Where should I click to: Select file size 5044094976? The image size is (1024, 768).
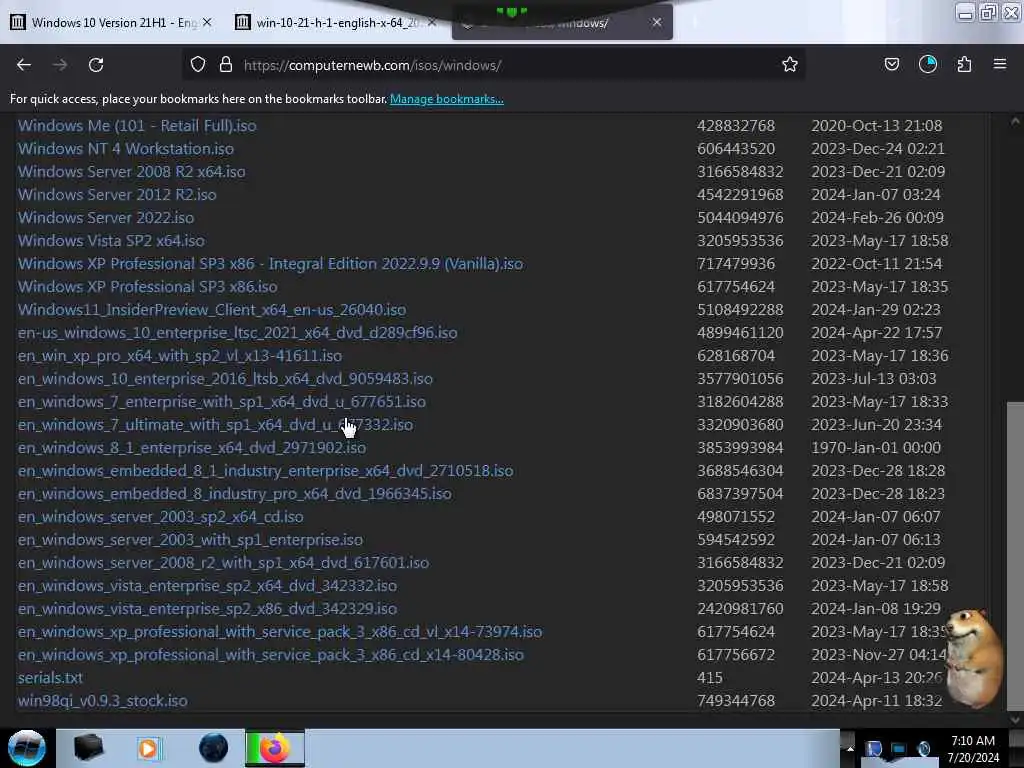pos(740,217)
